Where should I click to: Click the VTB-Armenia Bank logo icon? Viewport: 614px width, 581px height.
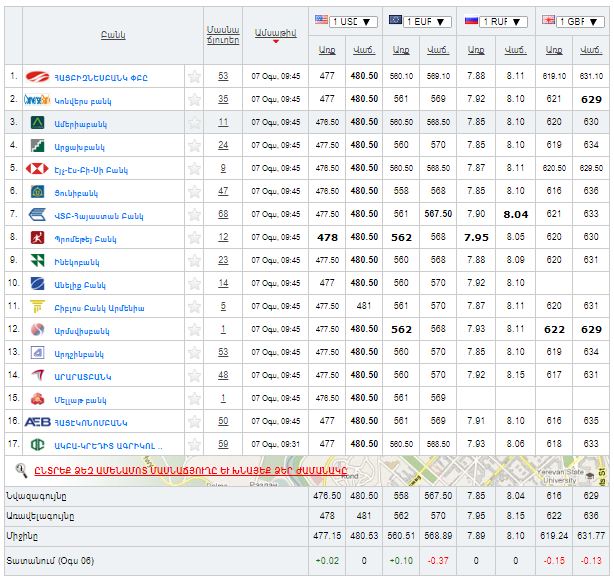click(38, 214)
